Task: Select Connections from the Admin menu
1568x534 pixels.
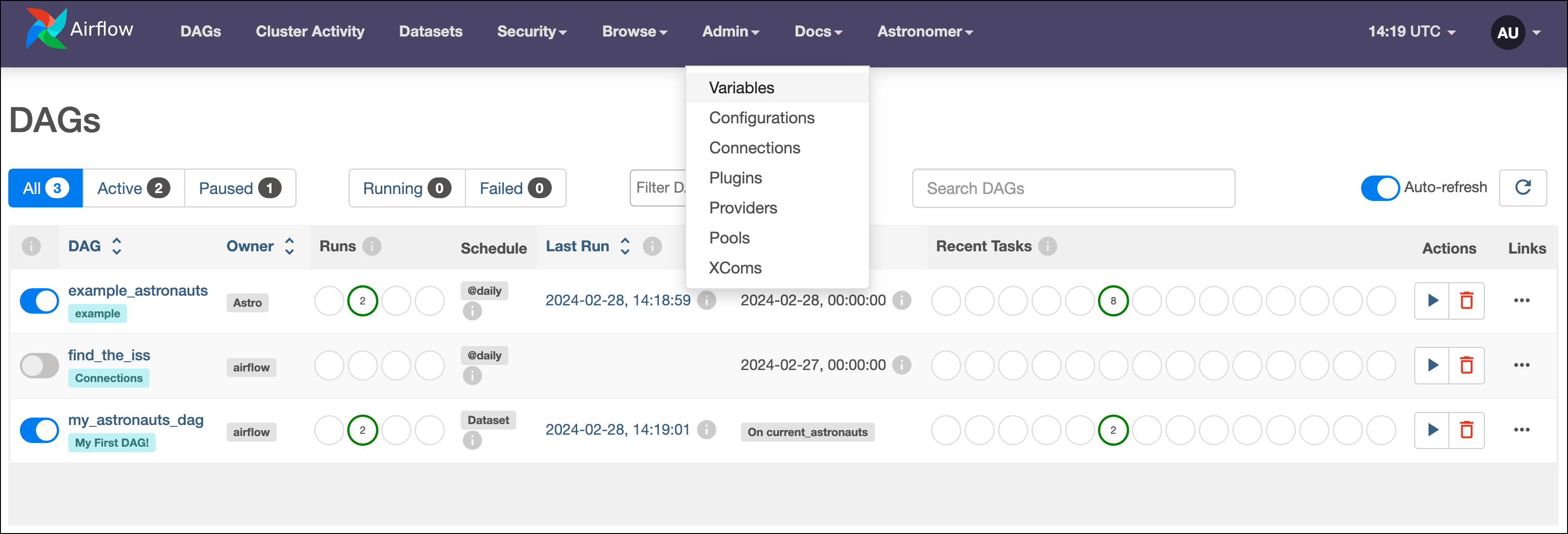Action: click(754, 147)
